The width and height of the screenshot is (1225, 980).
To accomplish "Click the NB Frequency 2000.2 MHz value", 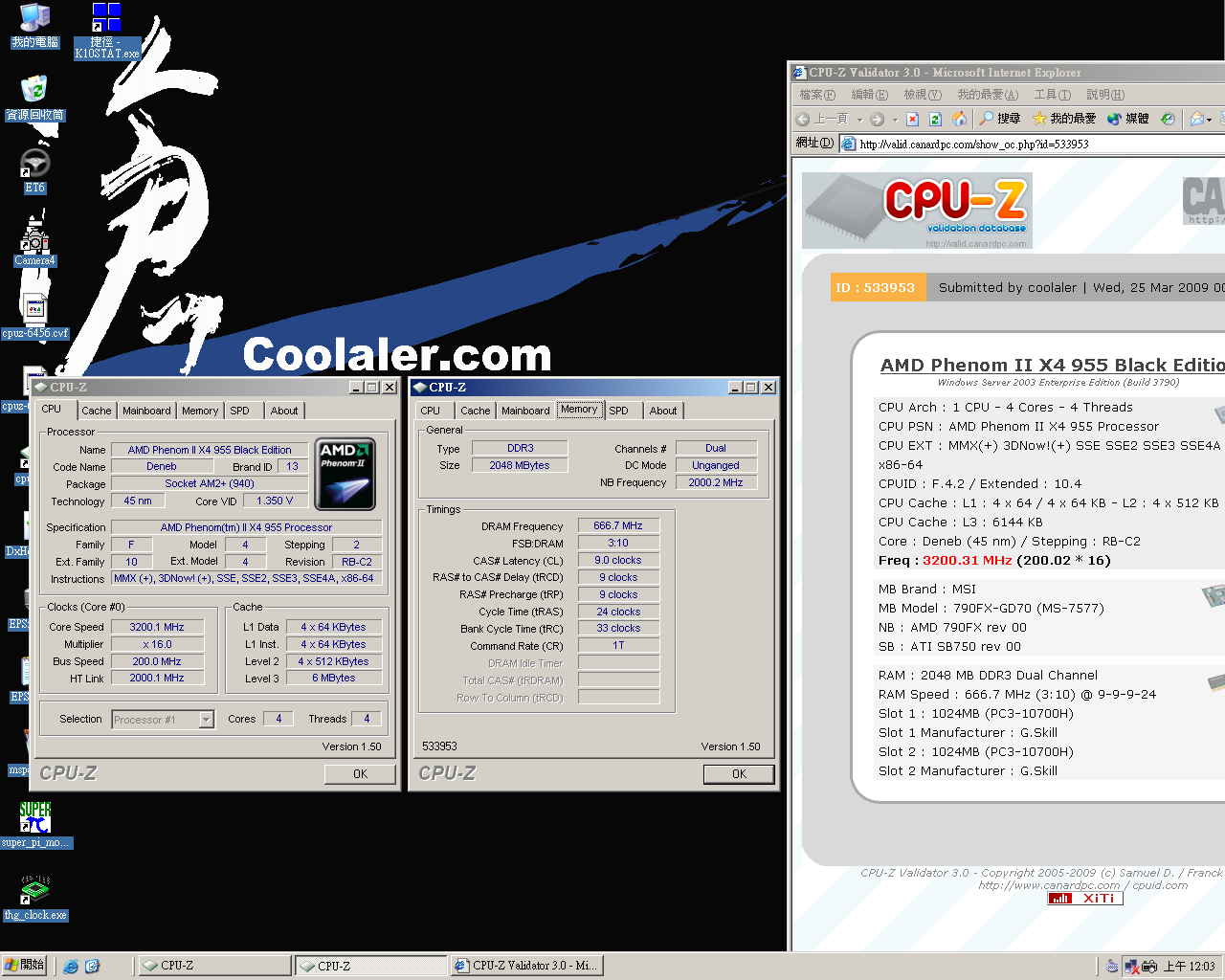I will [716, 482].
